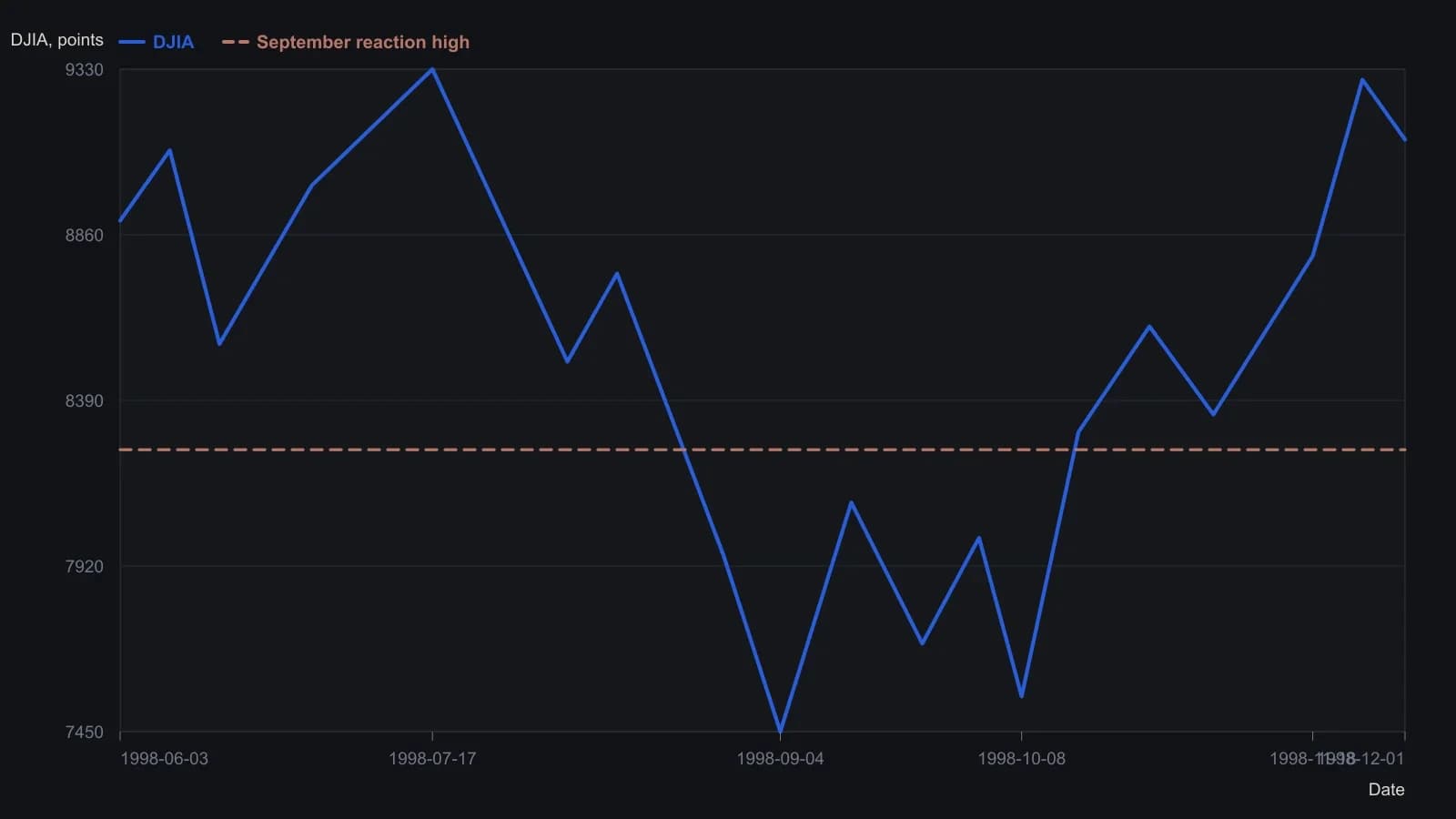This screenshot has height=819, width=1456.
Task: Click the 8860 y-axis tick label
Action: click(85, 236)
